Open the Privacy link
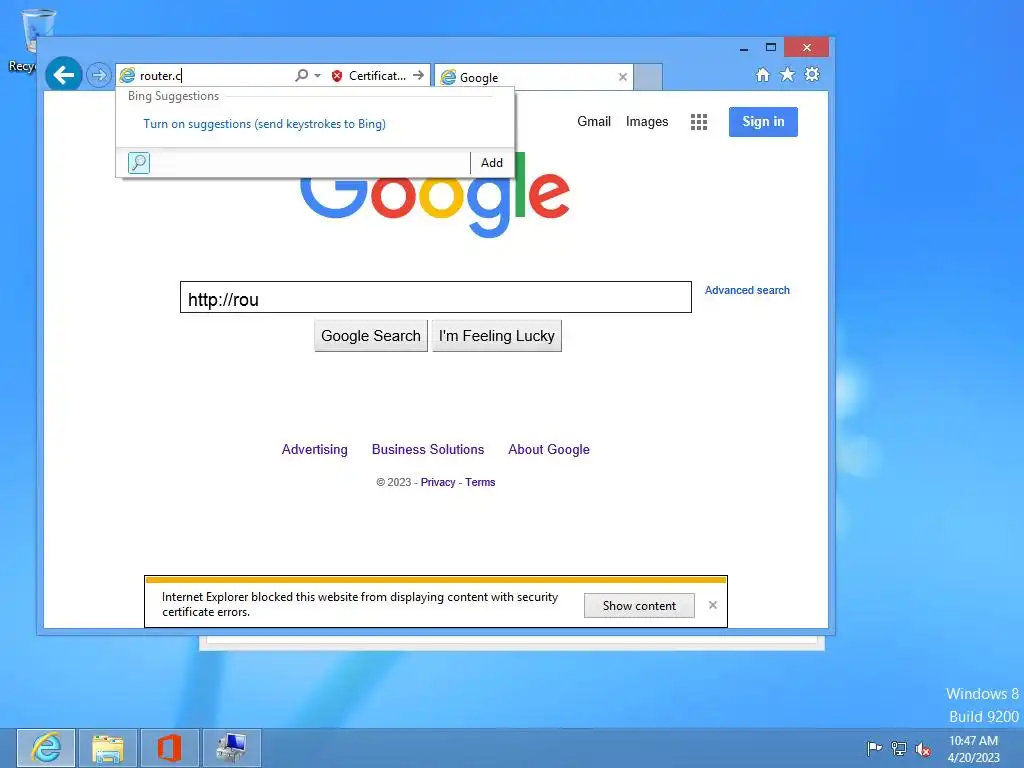The width and height of the screenshot is (1024, 768). pos(438,482)
